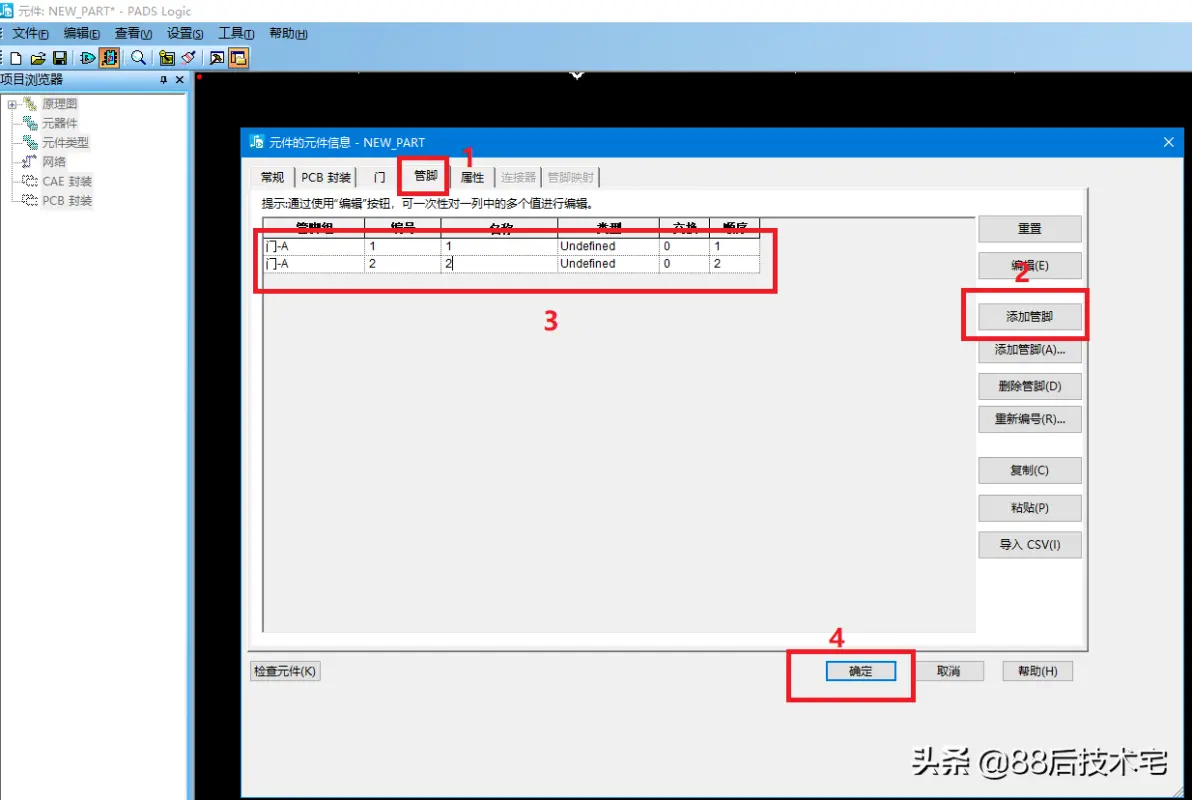Switch to the 属性 tab
Screen dimensions: 1192x800
point(472,177)
